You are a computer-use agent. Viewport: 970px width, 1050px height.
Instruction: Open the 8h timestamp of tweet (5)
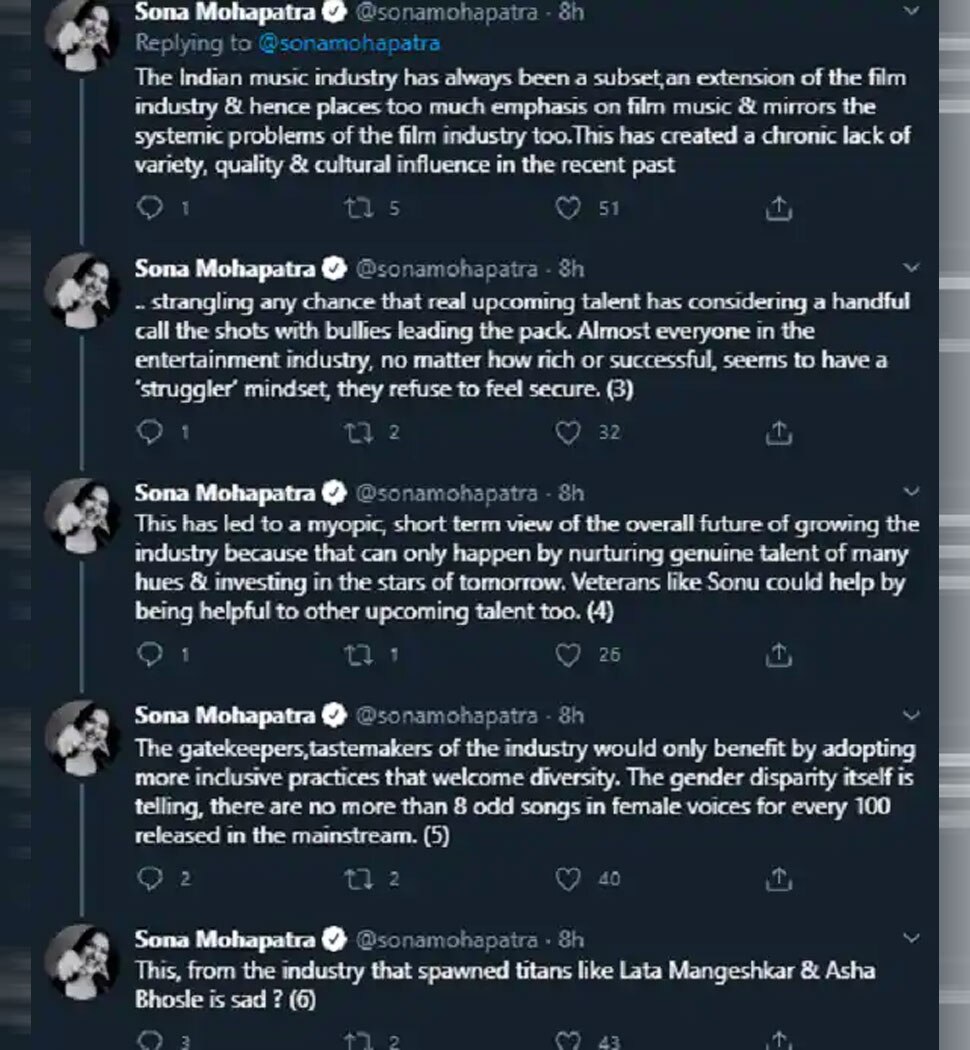tap(571, 716)
